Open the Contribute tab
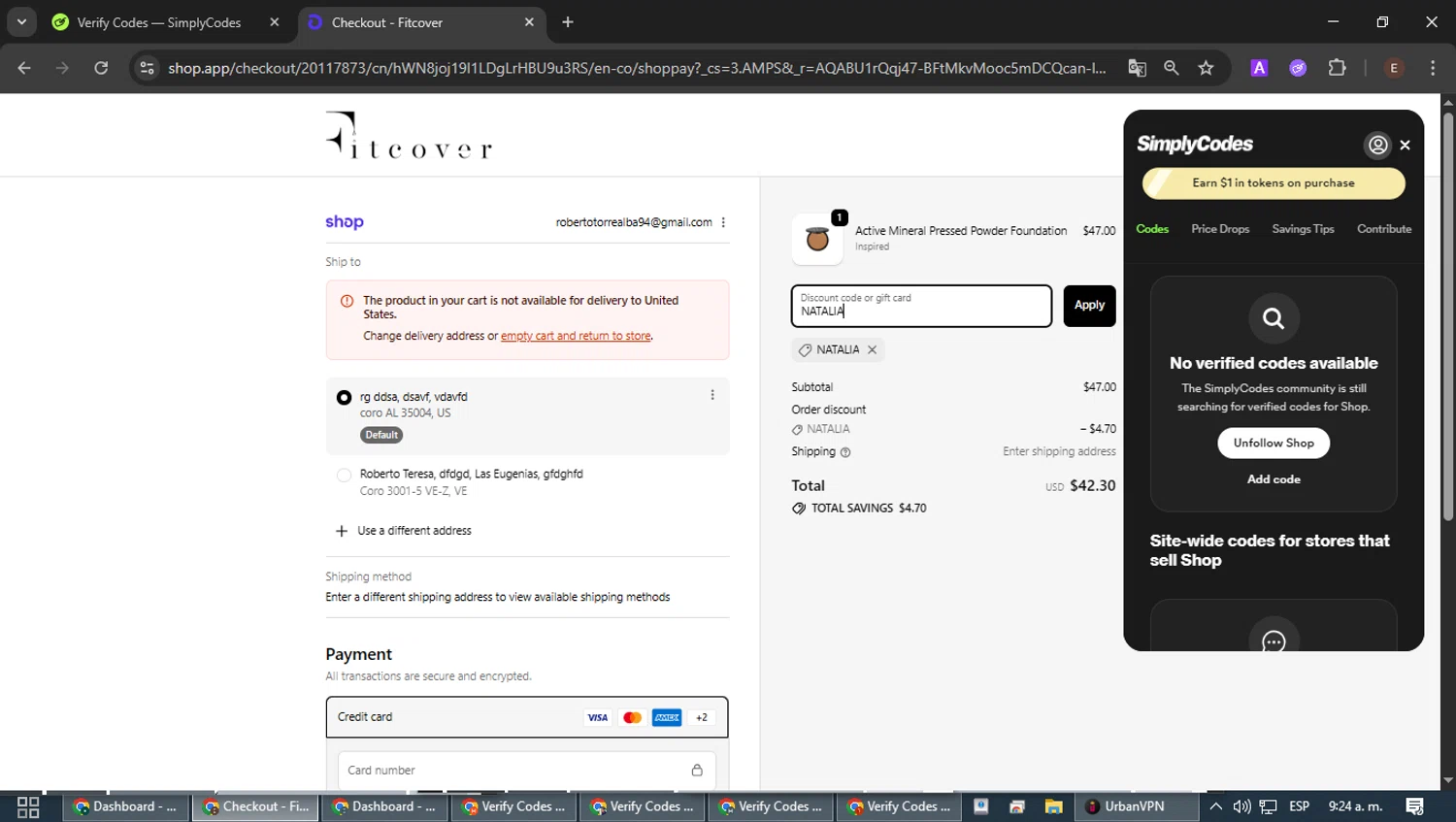This screenshot has width=1456, height=822. pyautogui.click(x=1384, y=229)
